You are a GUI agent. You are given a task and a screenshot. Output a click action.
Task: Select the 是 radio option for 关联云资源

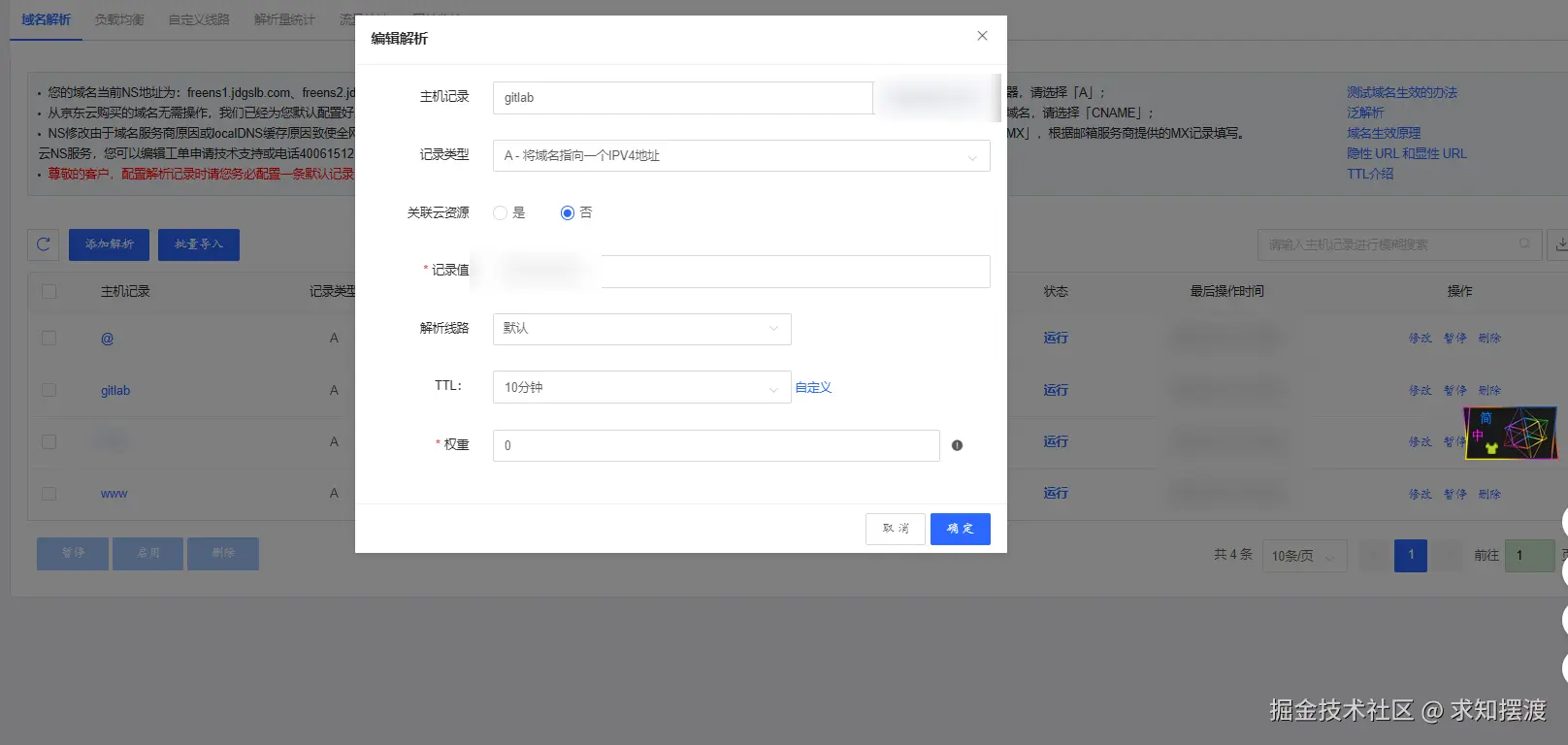pyautogui.click(x=500, y=212)
